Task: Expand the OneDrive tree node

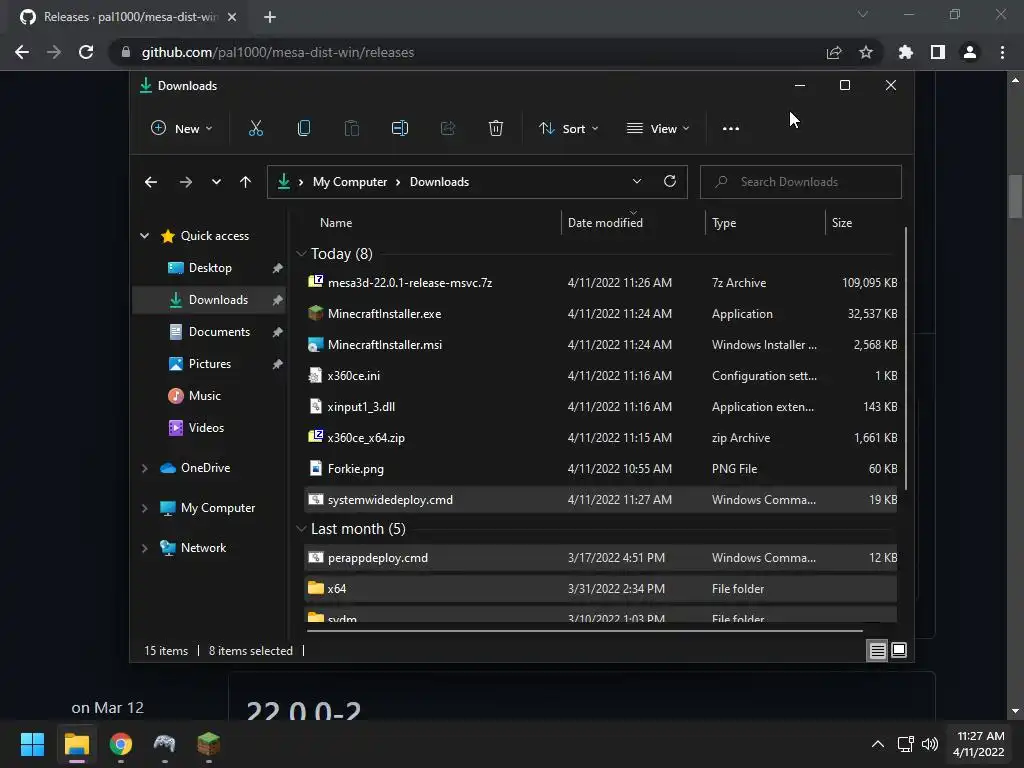Action: coord(144,468)
